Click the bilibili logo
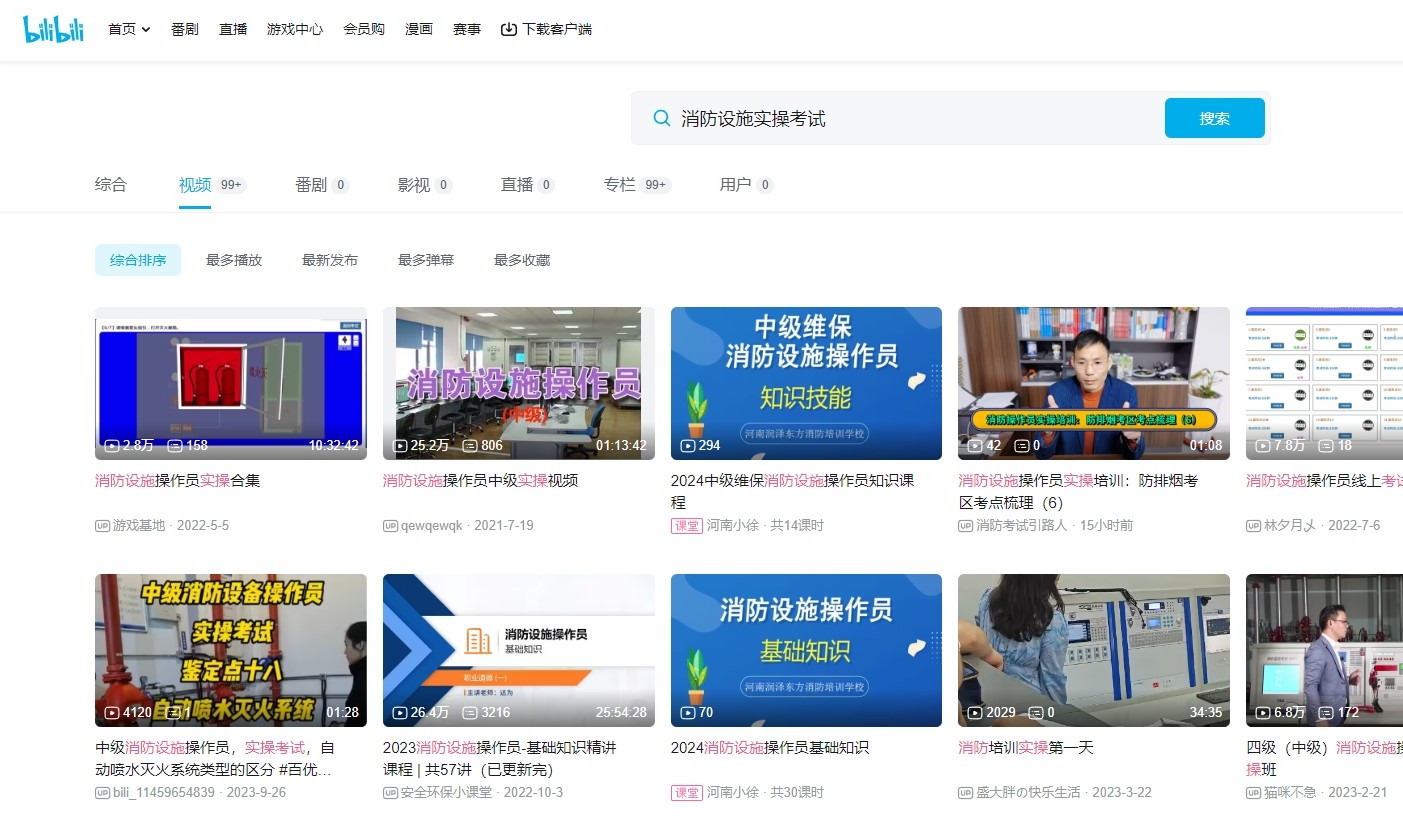Screen dimensions: 1403x817 coord(54,30)
